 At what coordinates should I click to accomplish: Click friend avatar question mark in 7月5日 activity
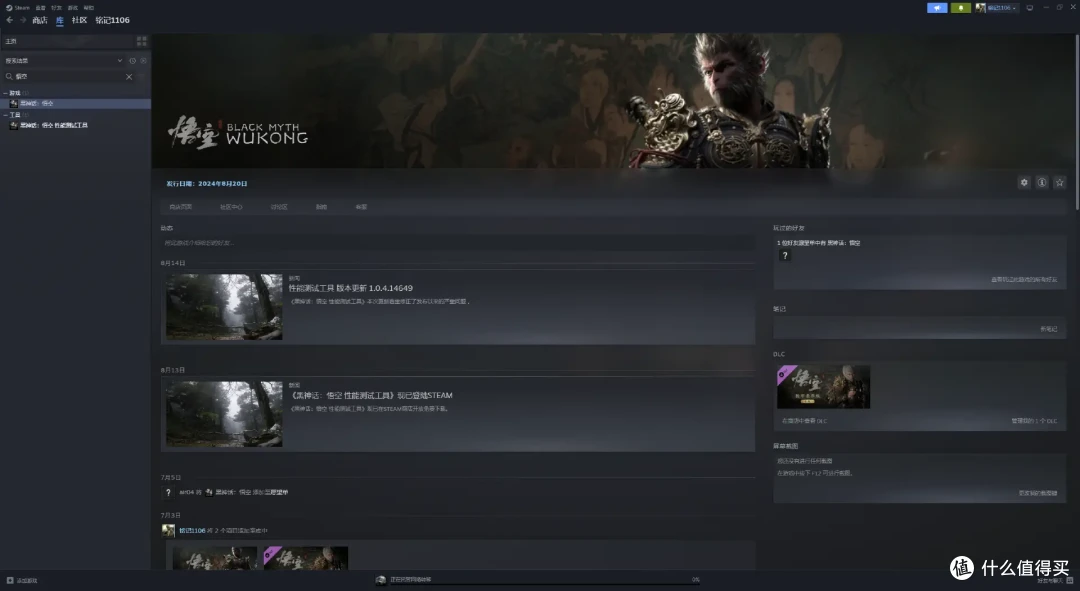click(168, 492)
